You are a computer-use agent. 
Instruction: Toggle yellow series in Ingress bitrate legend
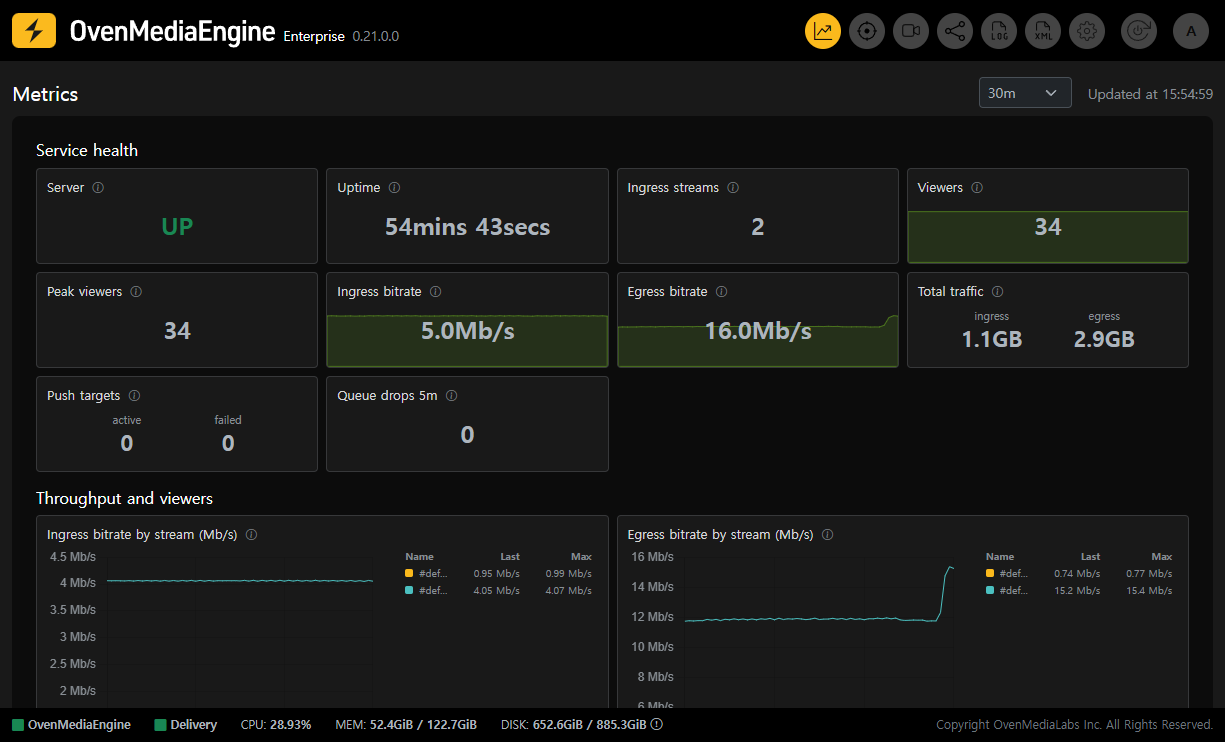(x=426, y=574)
